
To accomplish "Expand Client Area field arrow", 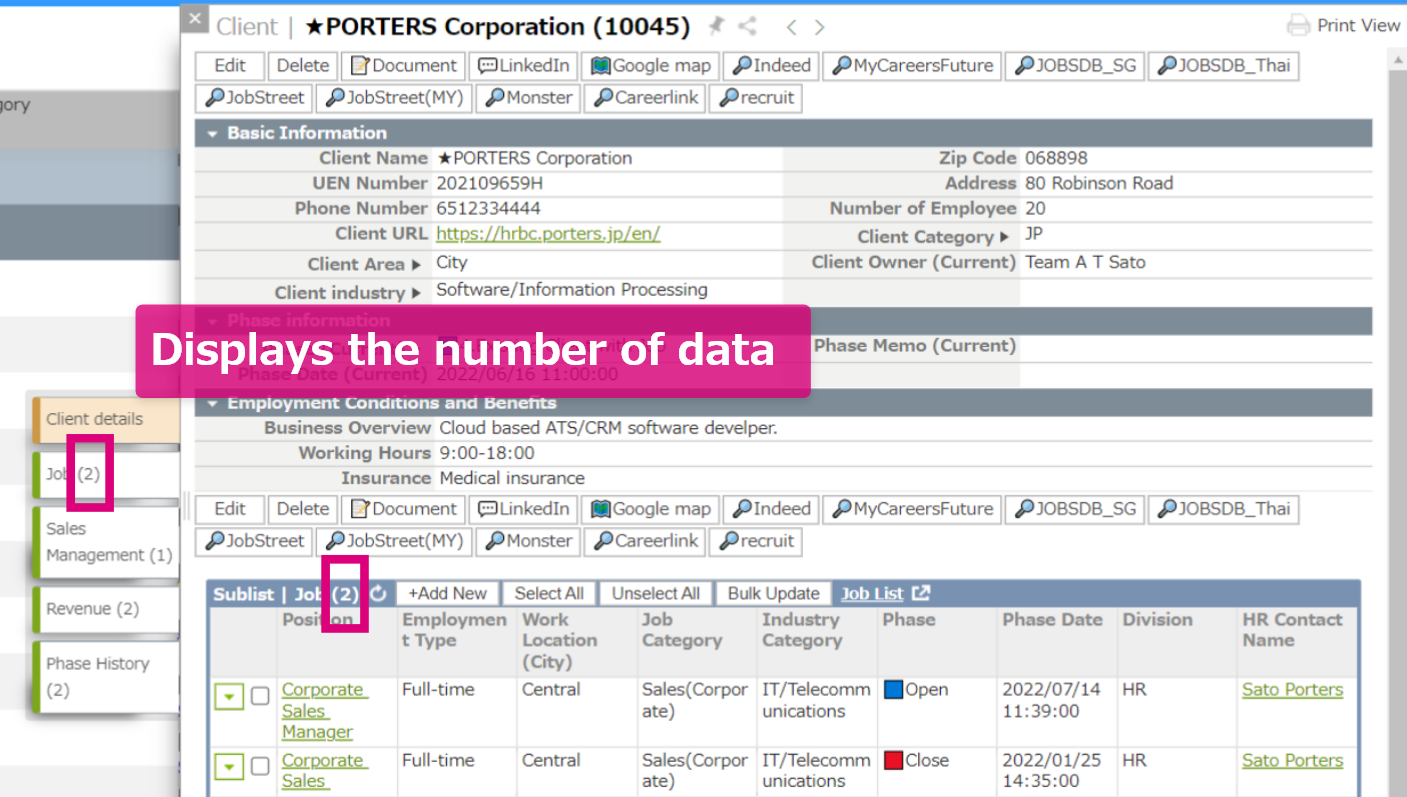I will click(416, 265).
